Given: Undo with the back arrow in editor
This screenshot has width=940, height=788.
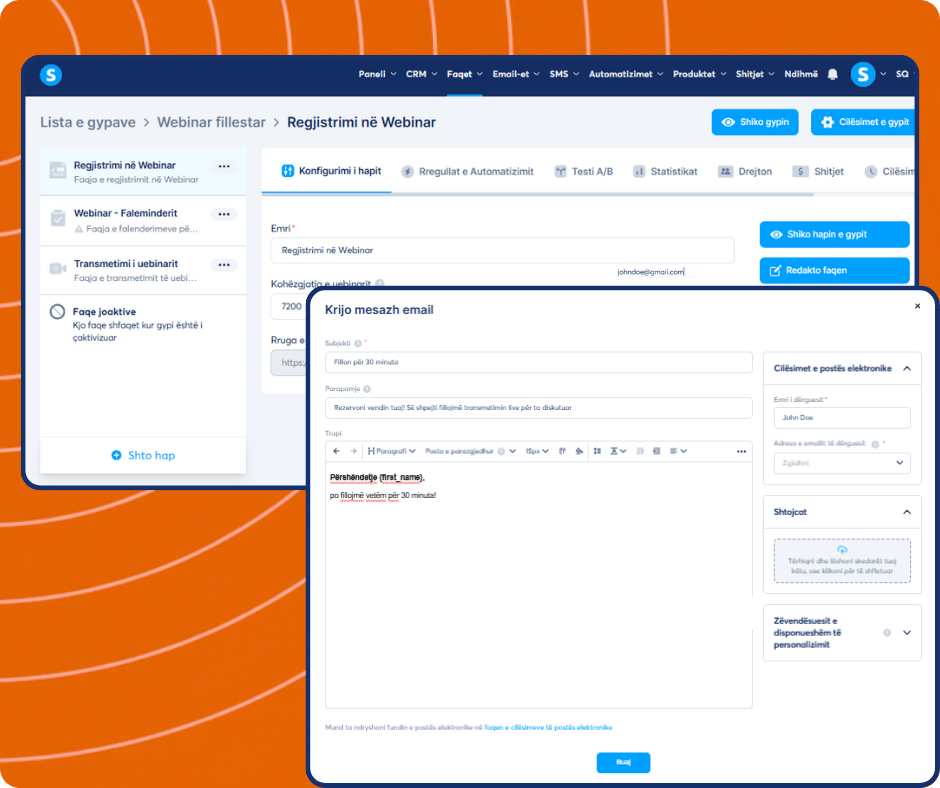Looking at the screenshot, I should (x=336, y=451).
